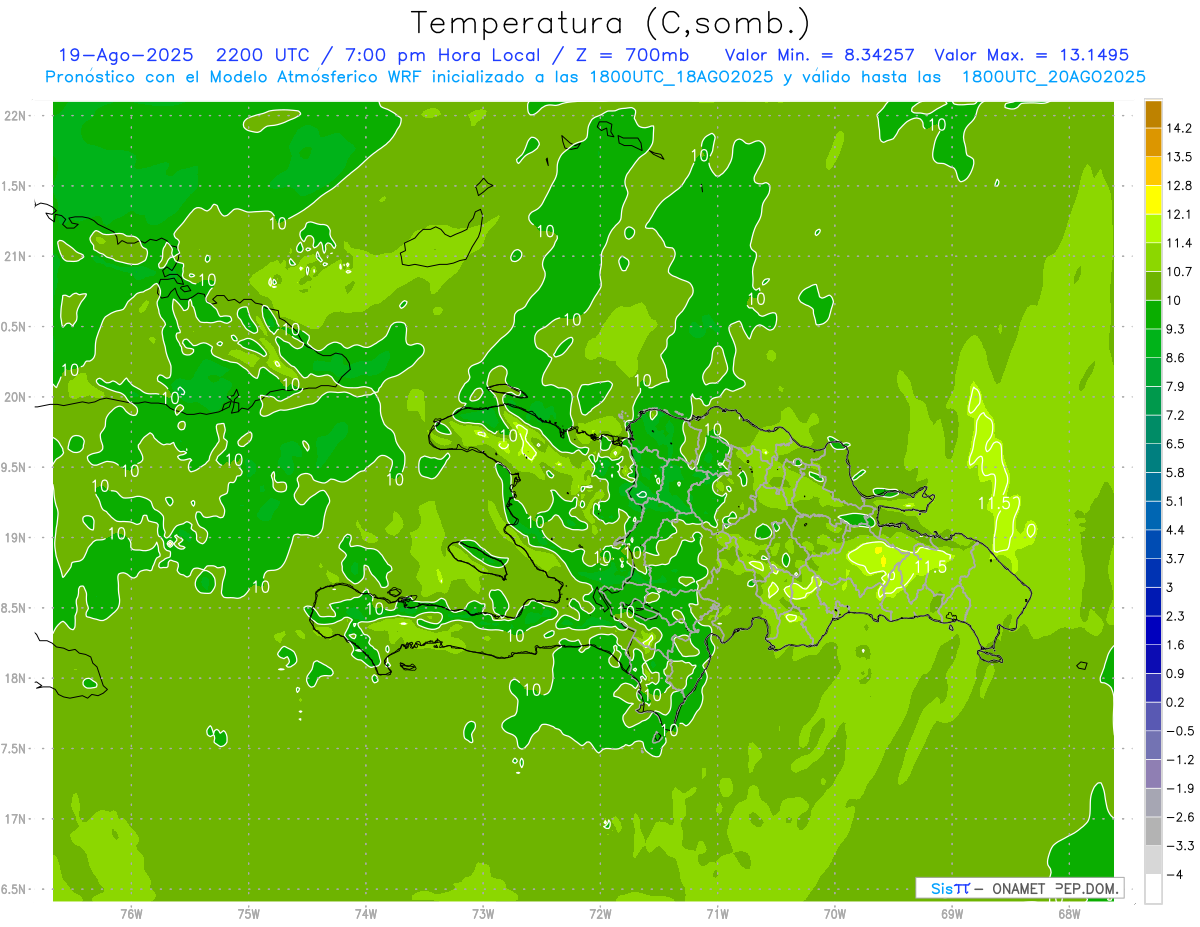Click the 21N latitude axis label
Image resolution: width=1200 pixels, height=927 pixels.
pyautogui.click(x=16, y=257)
